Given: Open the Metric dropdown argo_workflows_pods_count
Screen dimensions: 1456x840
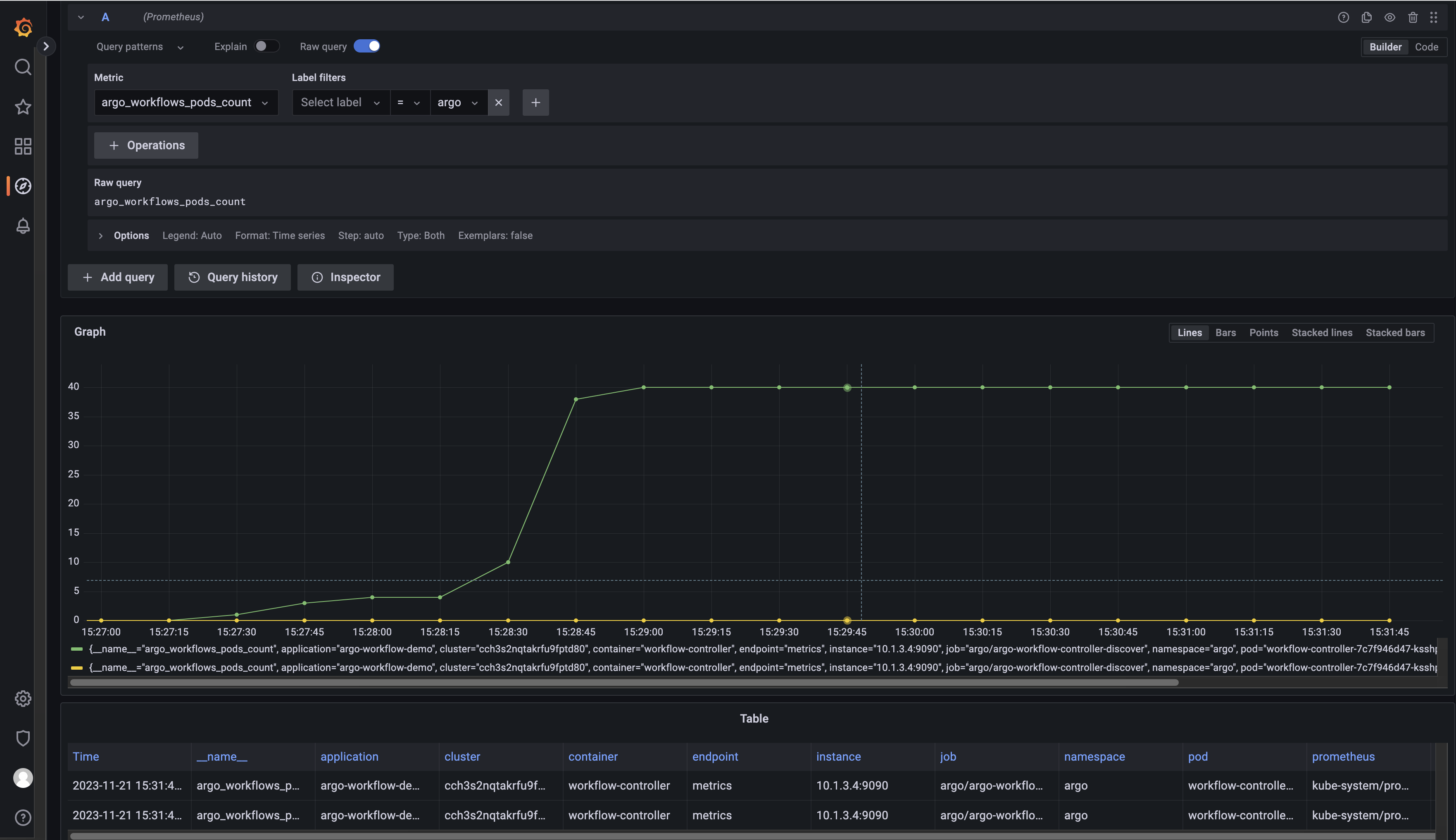Looking at the screenshot, I should coord(185,102).
